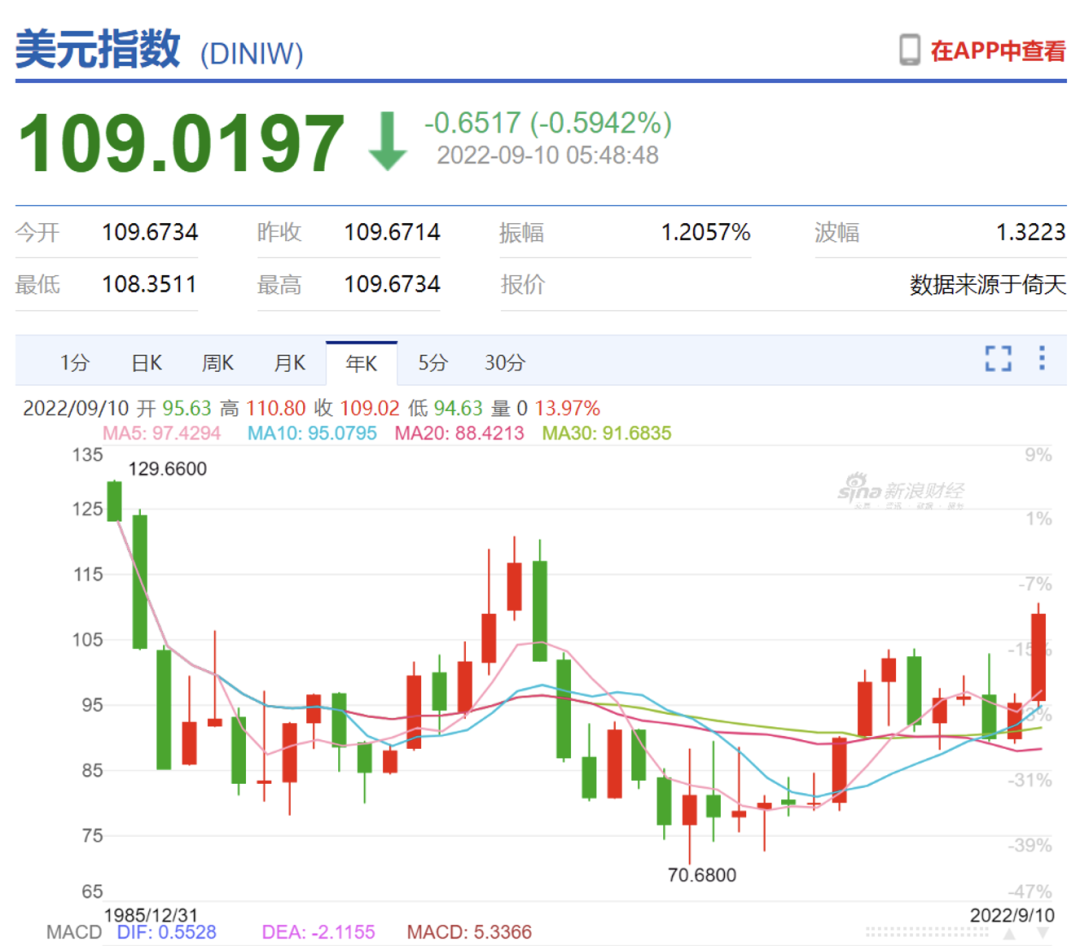This screenshot has width=1080, height=946.
Task: Toggle the MA20 moving average line
Action: tap(459, 434)
